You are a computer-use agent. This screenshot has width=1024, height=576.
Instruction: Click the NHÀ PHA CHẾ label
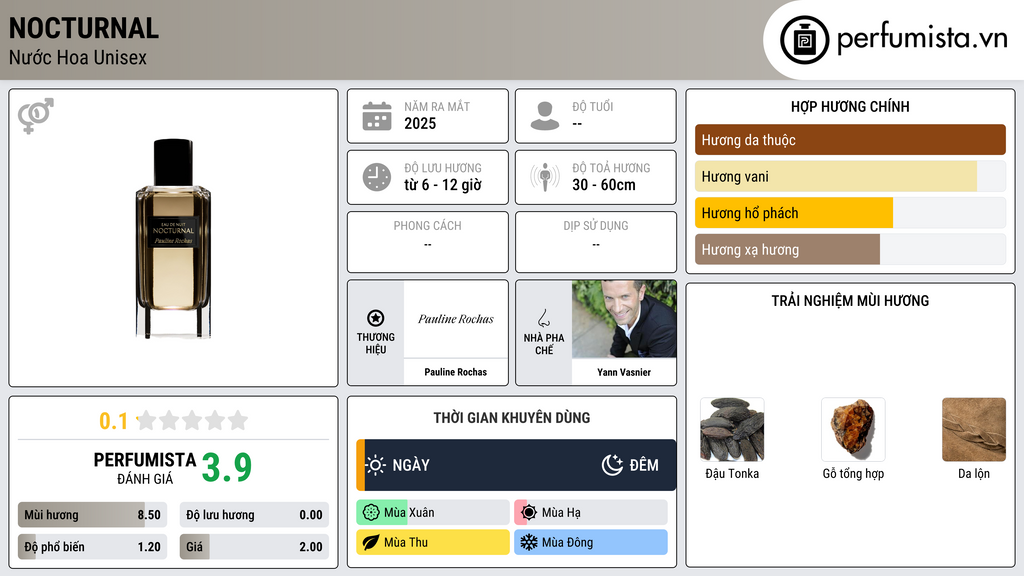(x=543, y=344)
